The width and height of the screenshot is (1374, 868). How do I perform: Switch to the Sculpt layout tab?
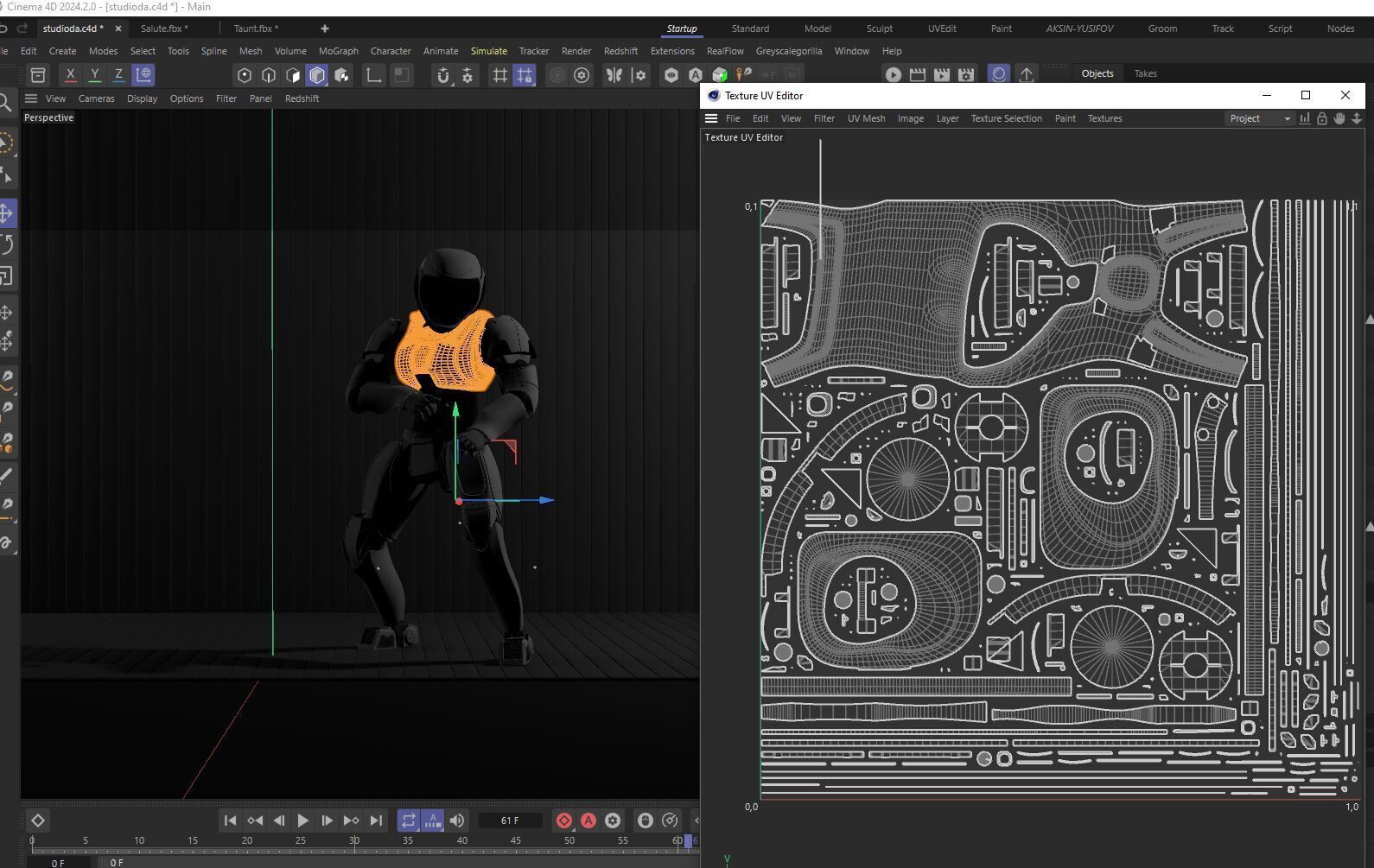(x=879, y=29)
